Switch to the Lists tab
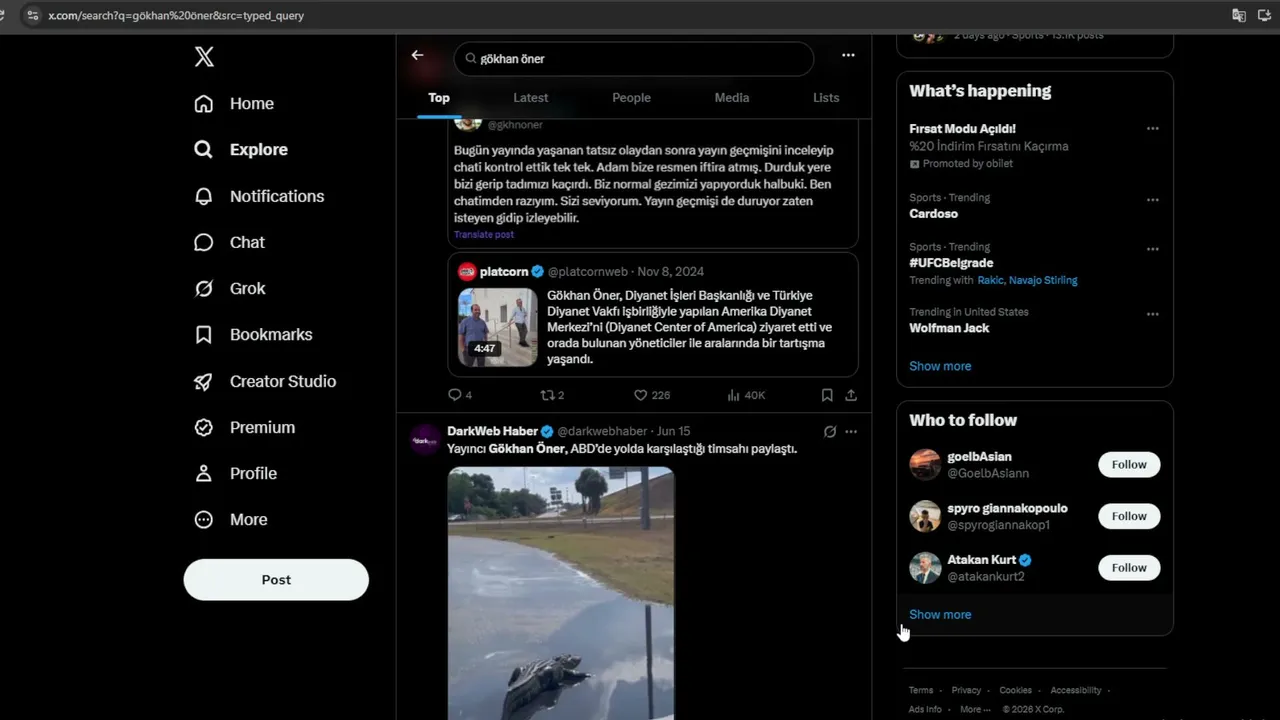 826,98
